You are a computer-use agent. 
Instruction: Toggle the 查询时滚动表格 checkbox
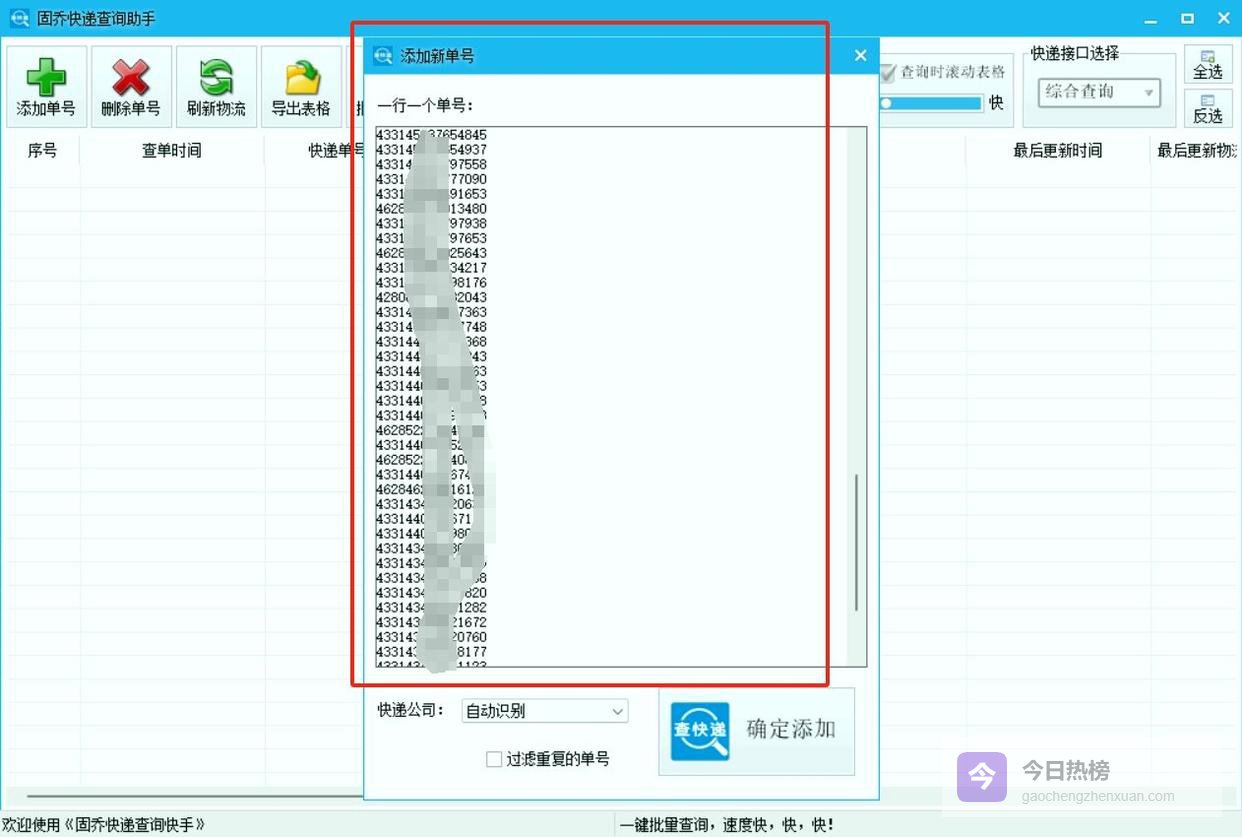[887, 73]
